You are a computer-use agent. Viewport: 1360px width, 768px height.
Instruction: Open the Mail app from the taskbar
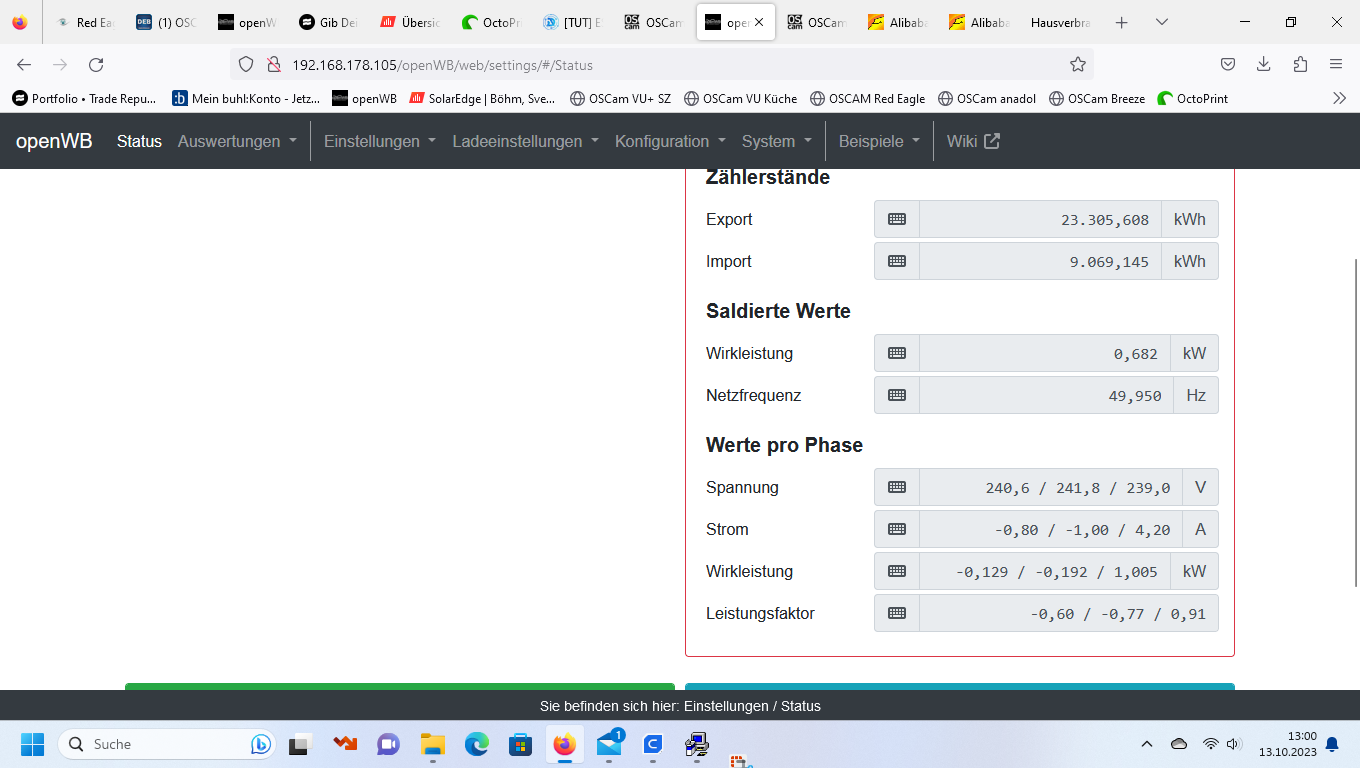(608, 744)
